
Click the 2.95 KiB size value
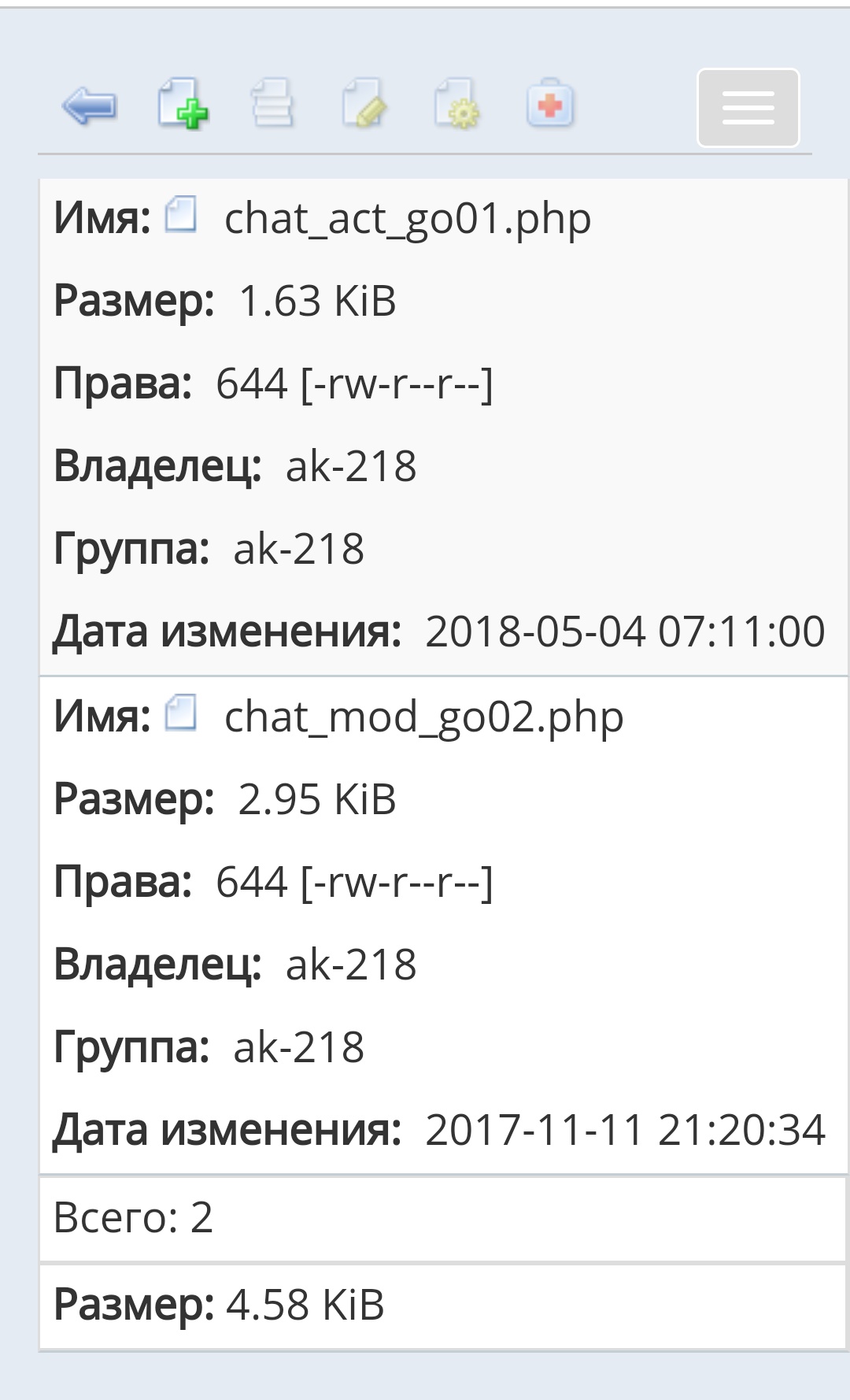pos(317,800)
